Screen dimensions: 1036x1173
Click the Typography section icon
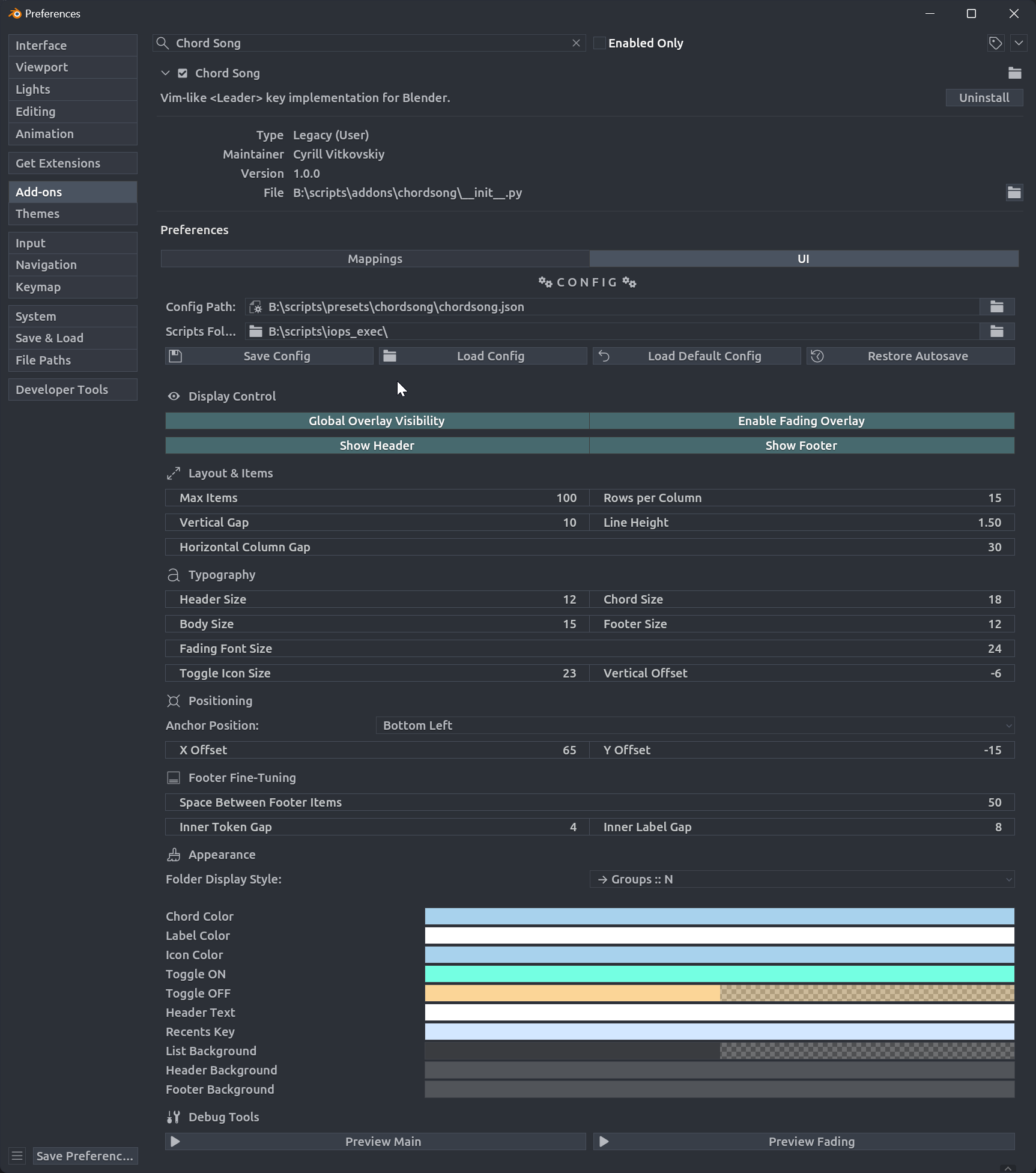coord(174,575)
